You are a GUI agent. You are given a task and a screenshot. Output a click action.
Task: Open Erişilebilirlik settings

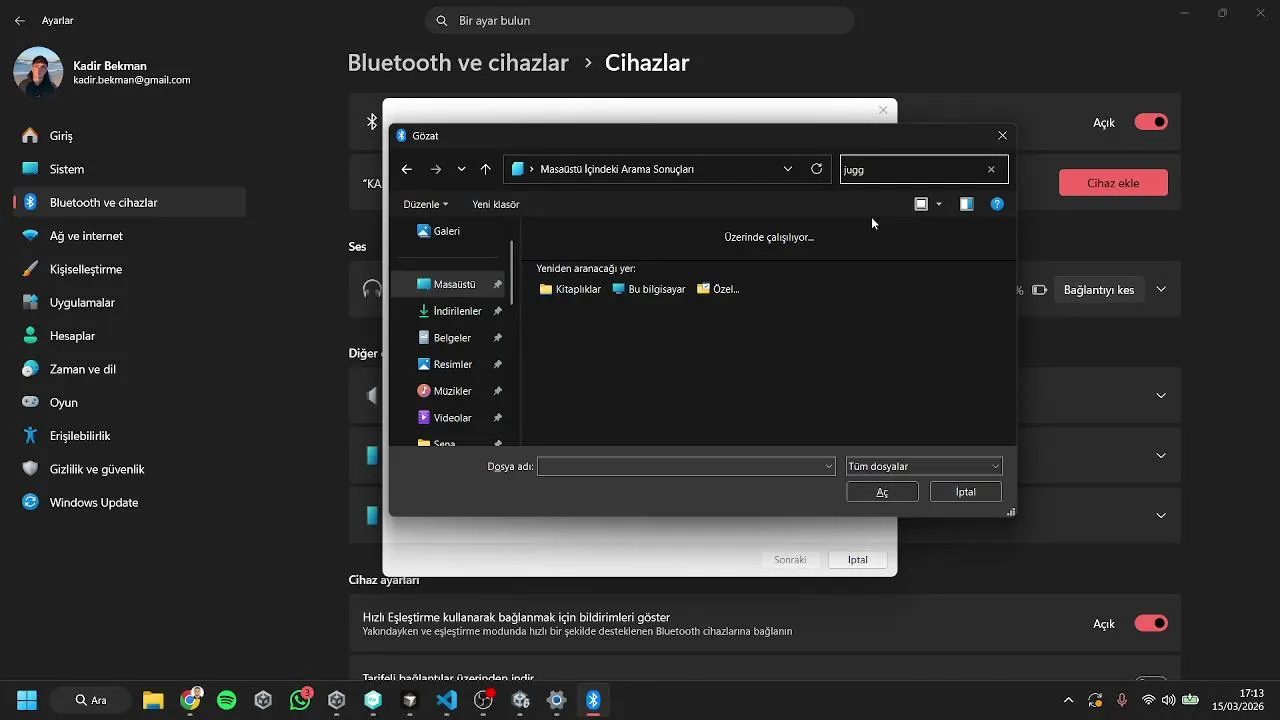pos(129,436)
